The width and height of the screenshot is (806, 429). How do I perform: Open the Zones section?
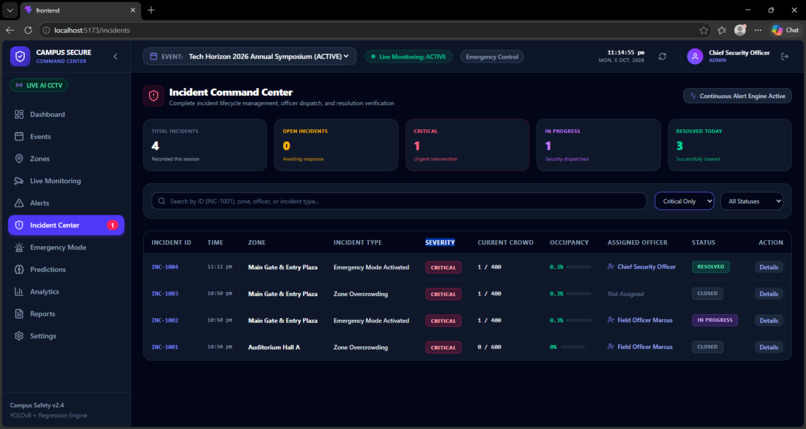pos(66,159)
